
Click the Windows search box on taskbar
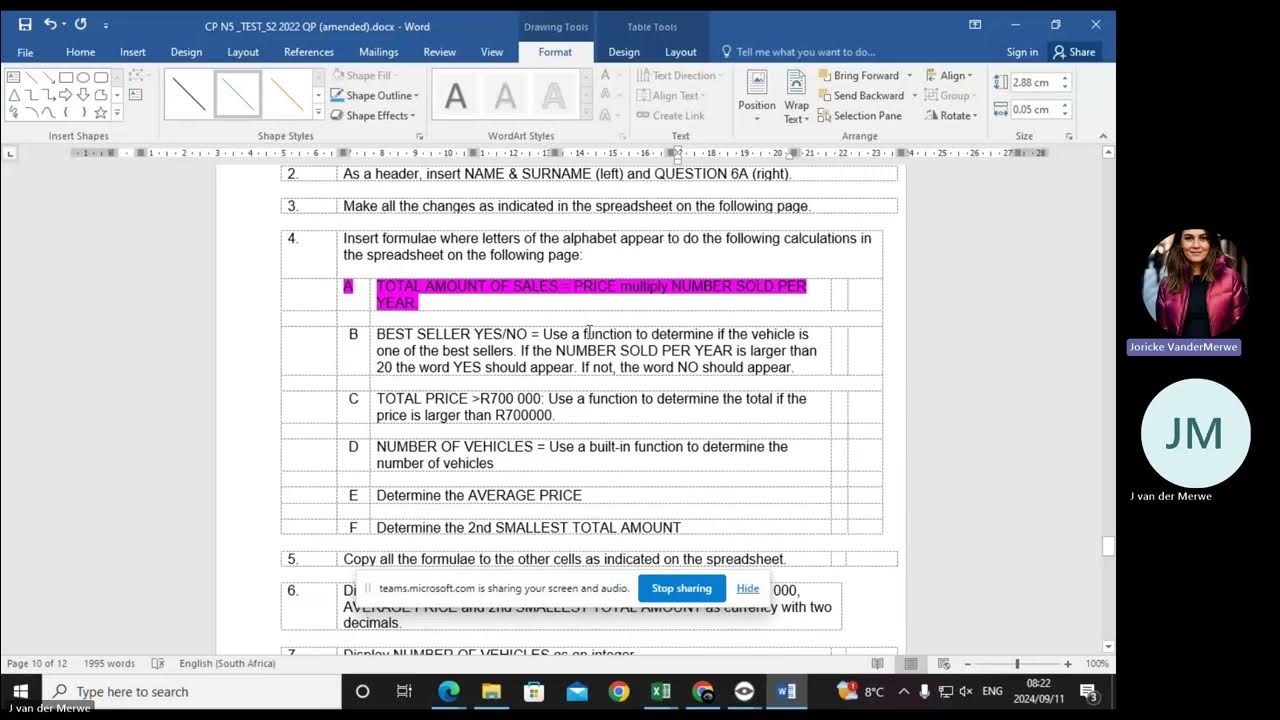tap(192, 691)
